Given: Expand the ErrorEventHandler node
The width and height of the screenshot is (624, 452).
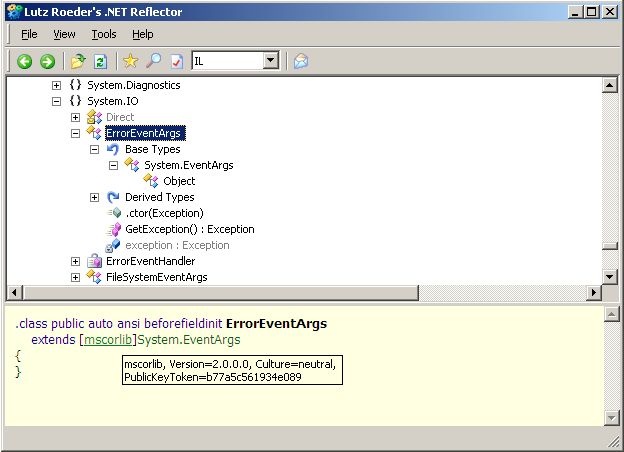Looking at the screenshot, I should (x=75, y=261).
